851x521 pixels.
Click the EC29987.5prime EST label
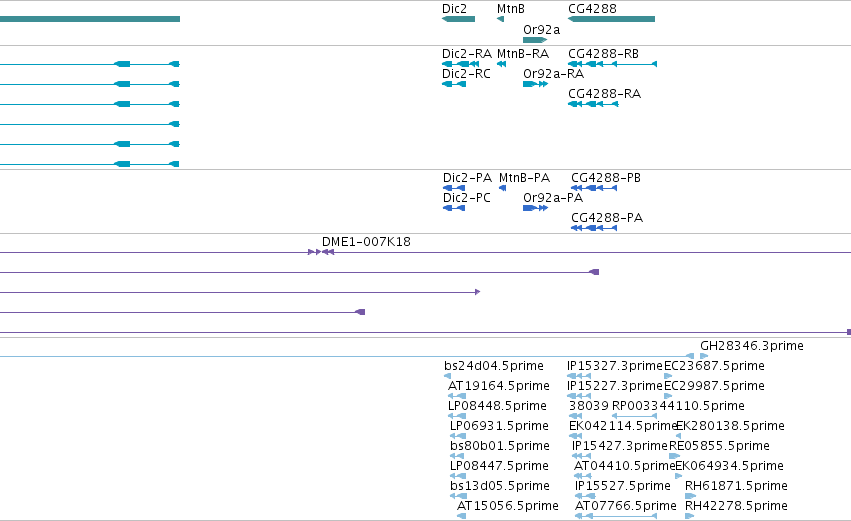pos(714,386)
